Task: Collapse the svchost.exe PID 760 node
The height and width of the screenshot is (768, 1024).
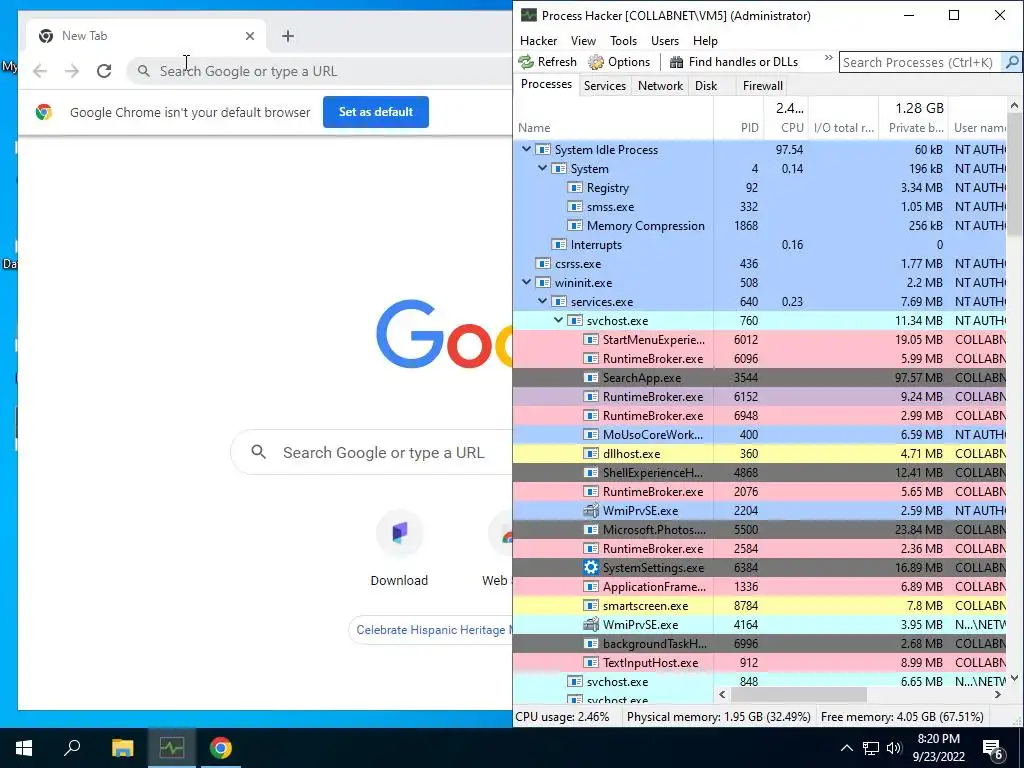Action: tap(558, 321)
